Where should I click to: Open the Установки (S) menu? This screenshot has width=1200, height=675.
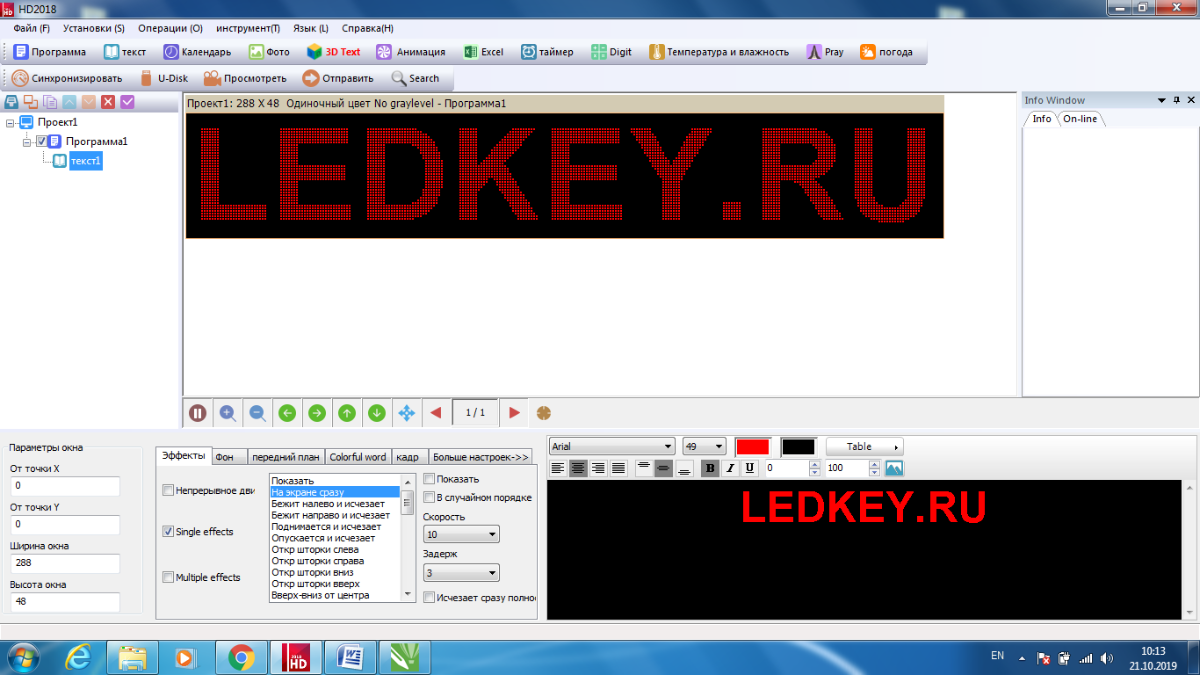[93, 29]
